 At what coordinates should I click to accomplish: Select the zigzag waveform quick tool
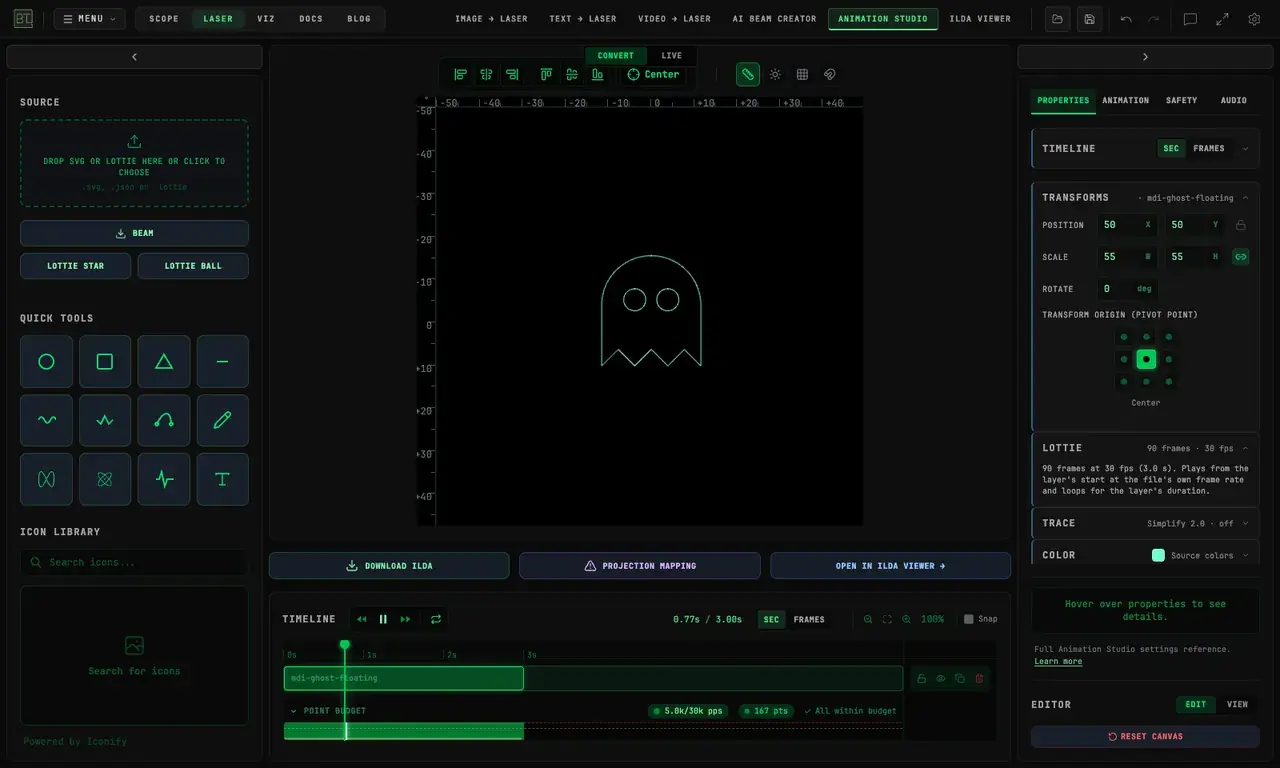click(105, 421)
